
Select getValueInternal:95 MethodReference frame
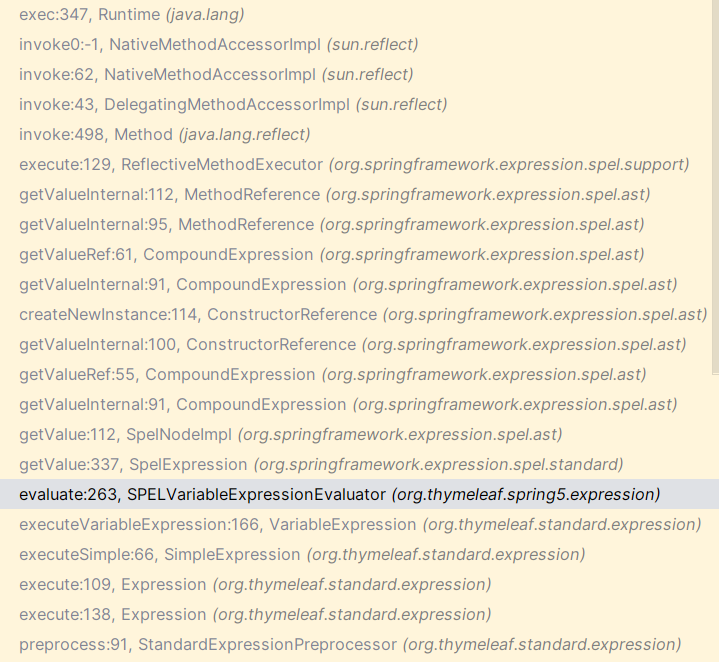pyautogui.click(x=355, y=225)
